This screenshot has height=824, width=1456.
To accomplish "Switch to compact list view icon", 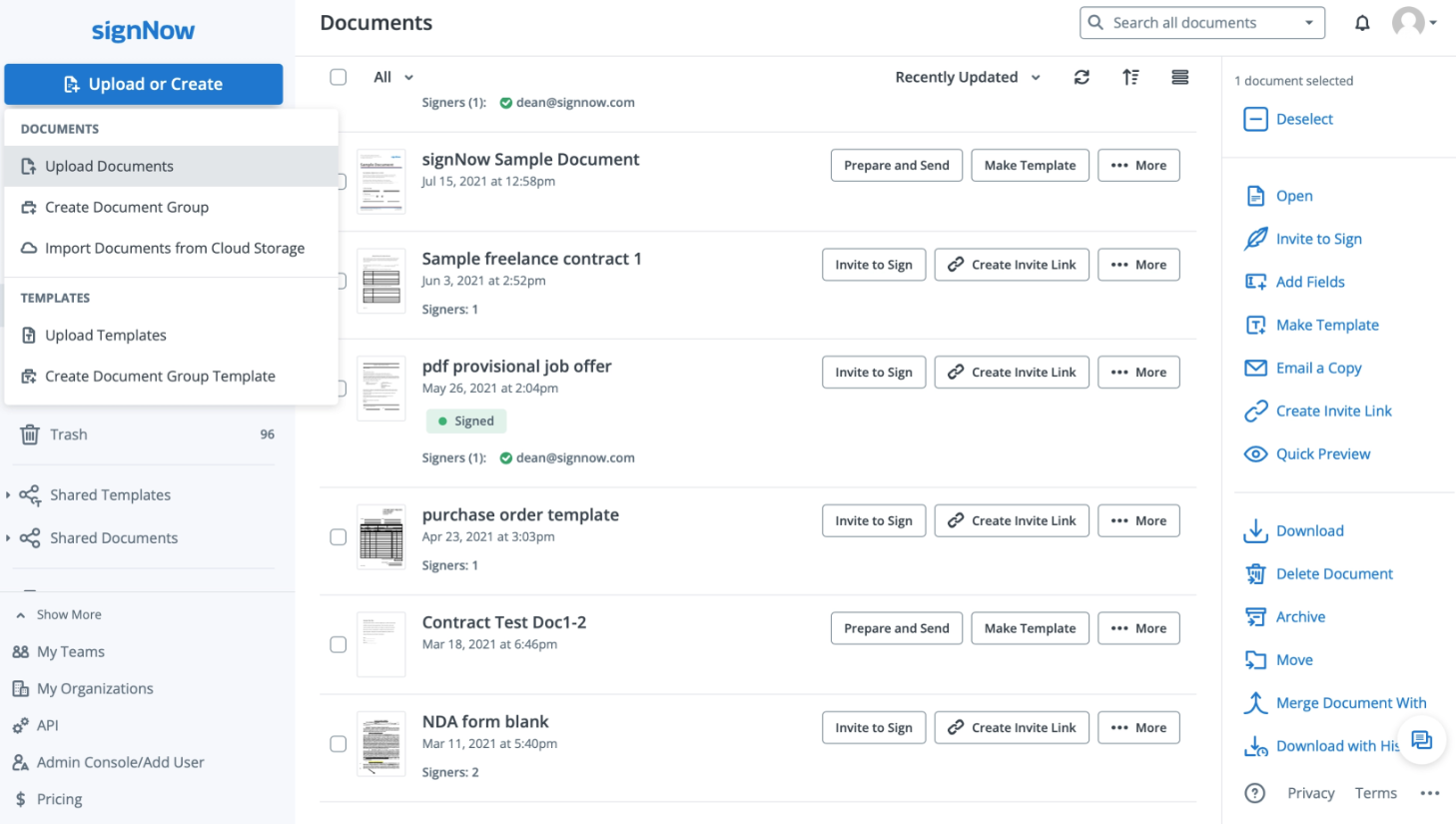I will tap(1179, 77).
